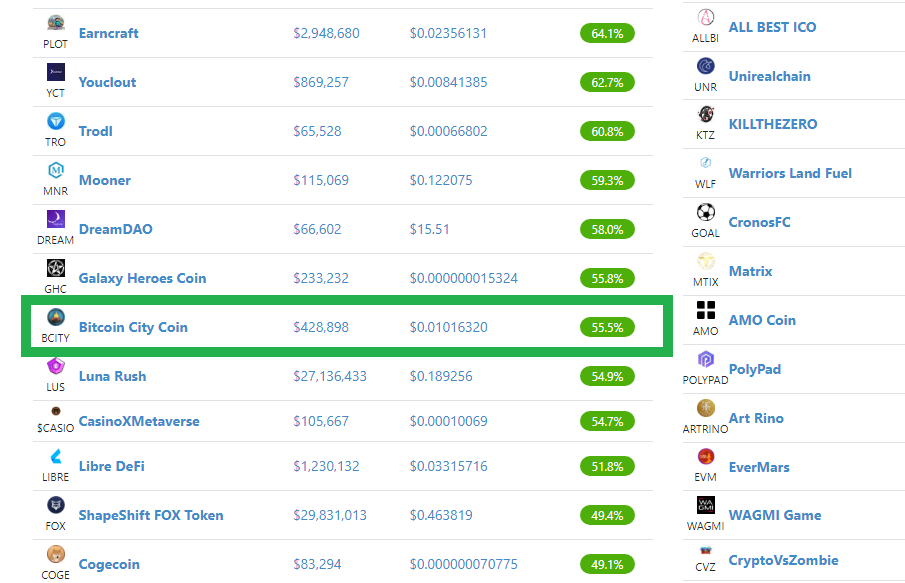Open the KILLTHEZERO link
905x583 pixels.
click(773, 124)
